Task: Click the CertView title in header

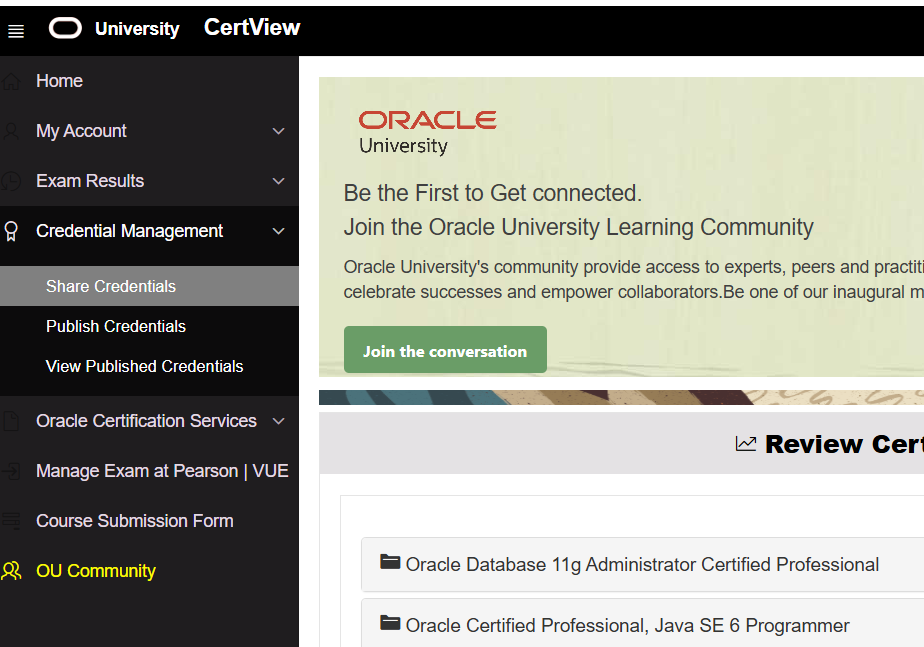Action: click(x=252, y=27)
